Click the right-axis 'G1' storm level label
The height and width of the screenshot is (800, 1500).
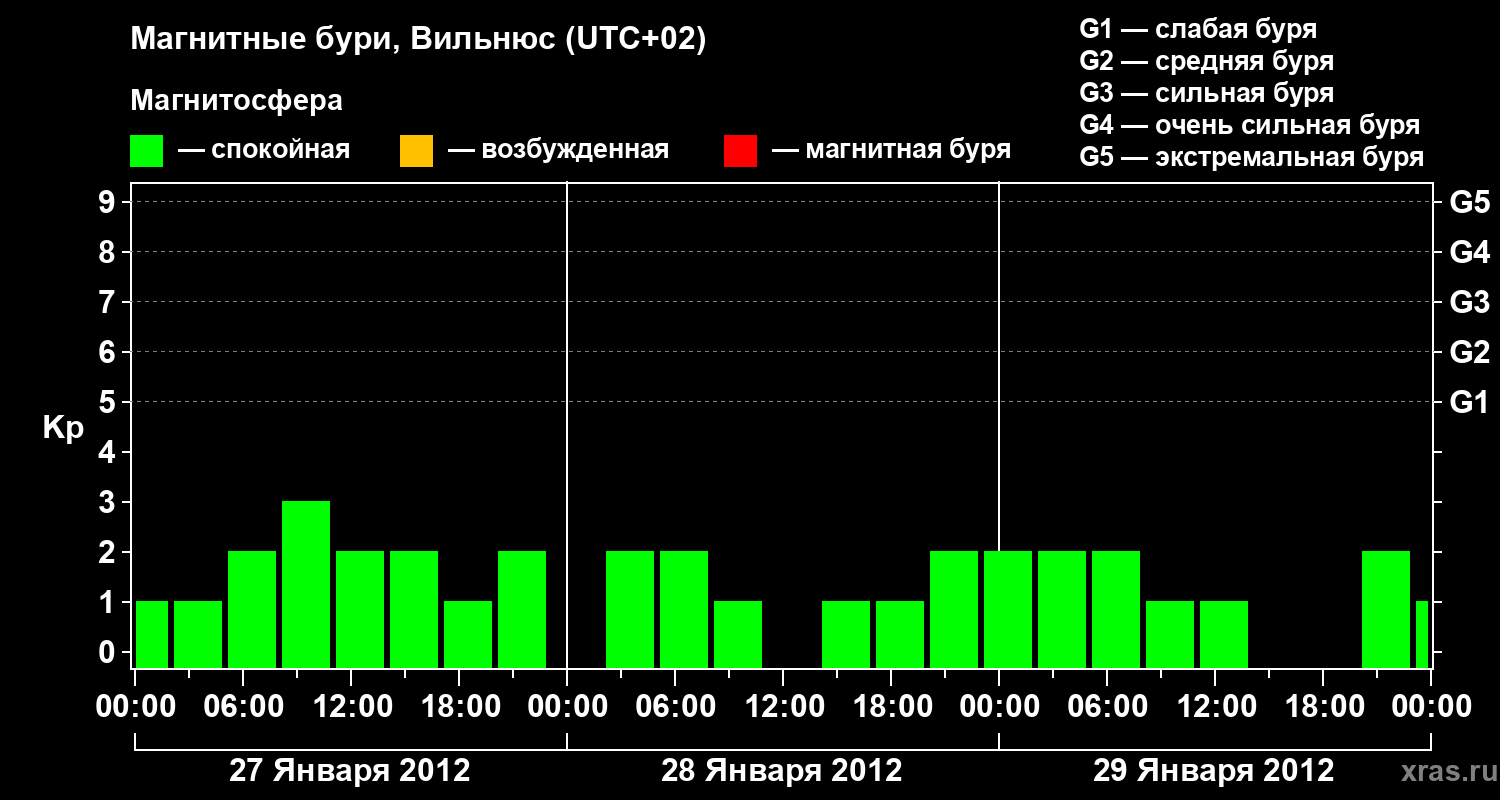[x=1470, y=402]
